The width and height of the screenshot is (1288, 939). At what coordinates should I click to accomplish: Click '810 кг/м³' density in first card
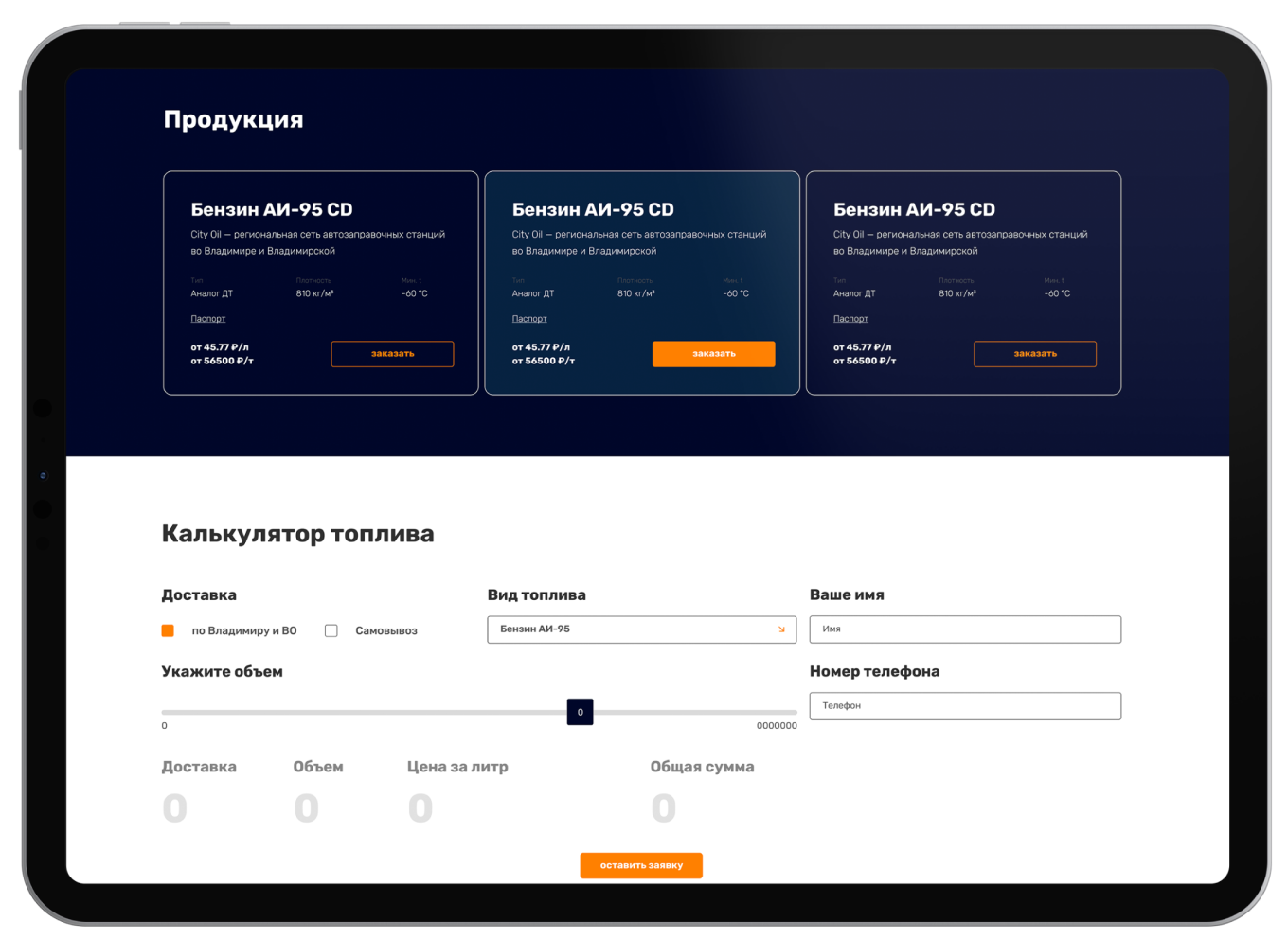coord(314,293)
